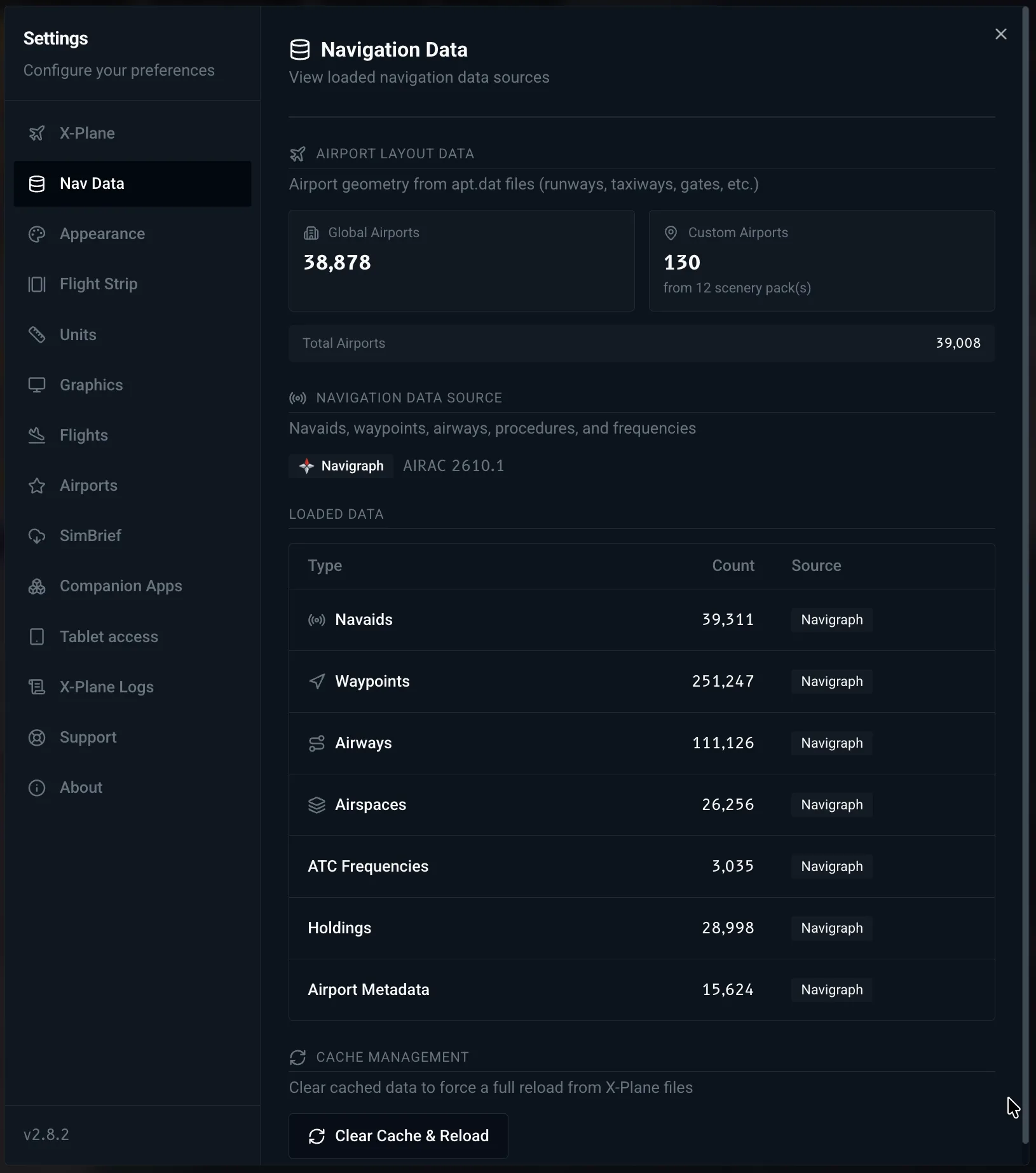This screenshot has width=1036, height=1173.
Task: Open the SimBrief settings section
Action: pos(132,536)
